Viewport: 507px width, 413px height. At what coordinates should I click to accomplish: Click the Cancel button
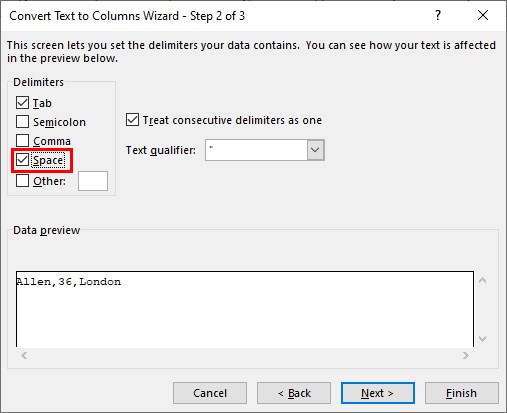click(x=210, y=393)
